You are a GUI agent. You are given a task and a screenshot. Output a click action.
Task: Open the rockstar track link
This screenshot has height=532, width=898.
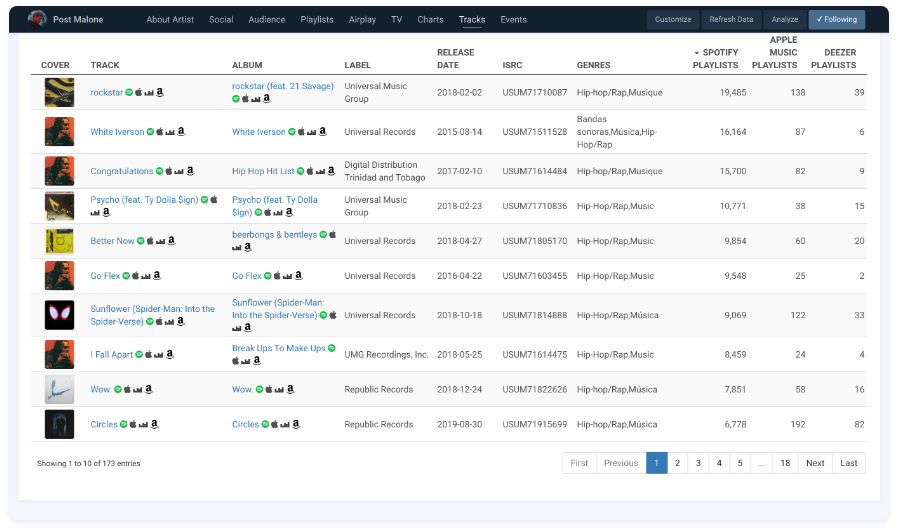tap(107, 92)
